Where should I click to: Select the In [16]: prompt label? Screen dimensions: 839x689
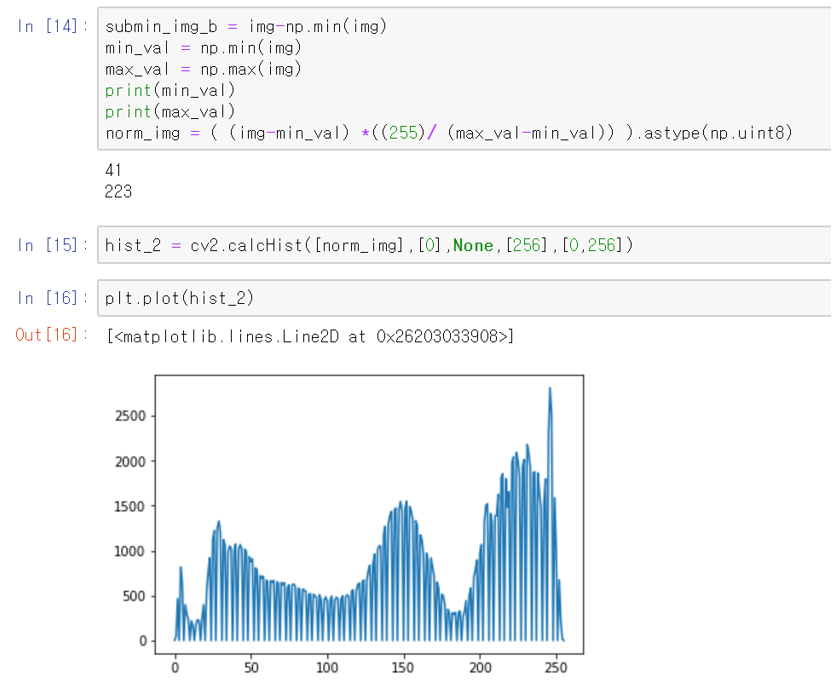(x=52, y=298)
